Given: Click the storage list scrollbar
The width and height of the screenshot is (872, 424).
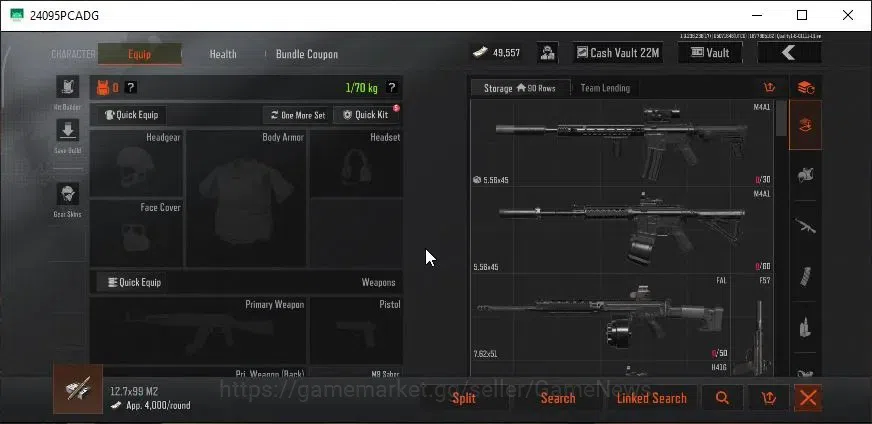Looking at the screenshot, I should [781, 118].
